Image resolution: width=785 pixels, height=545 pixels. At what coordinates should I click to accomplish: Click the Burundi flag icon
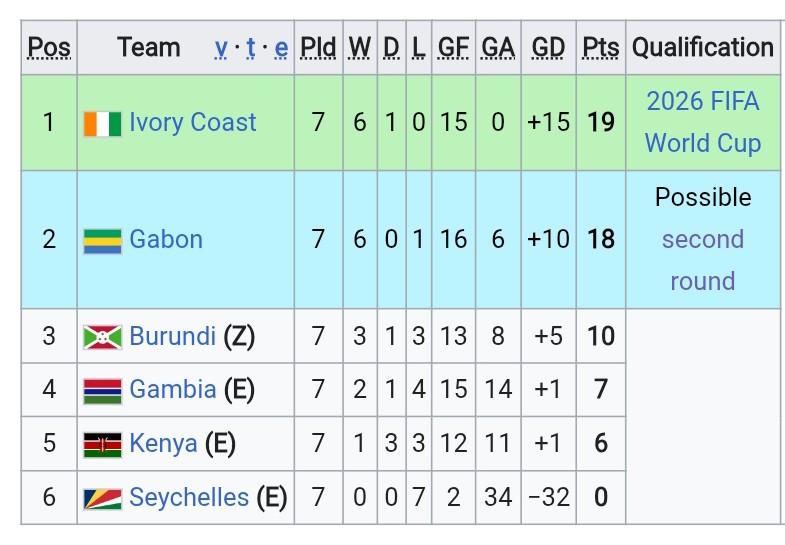(x=103, y=337)
